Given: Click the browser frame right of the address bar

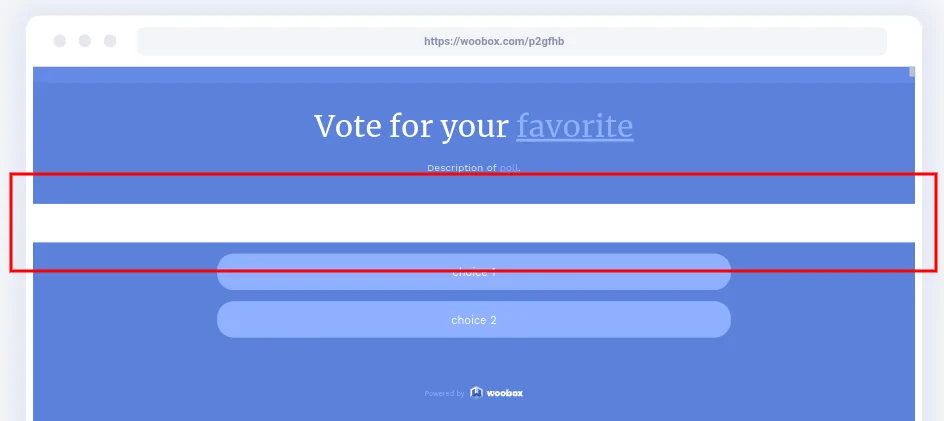Looking at the screenshot, I should (903, 42).
